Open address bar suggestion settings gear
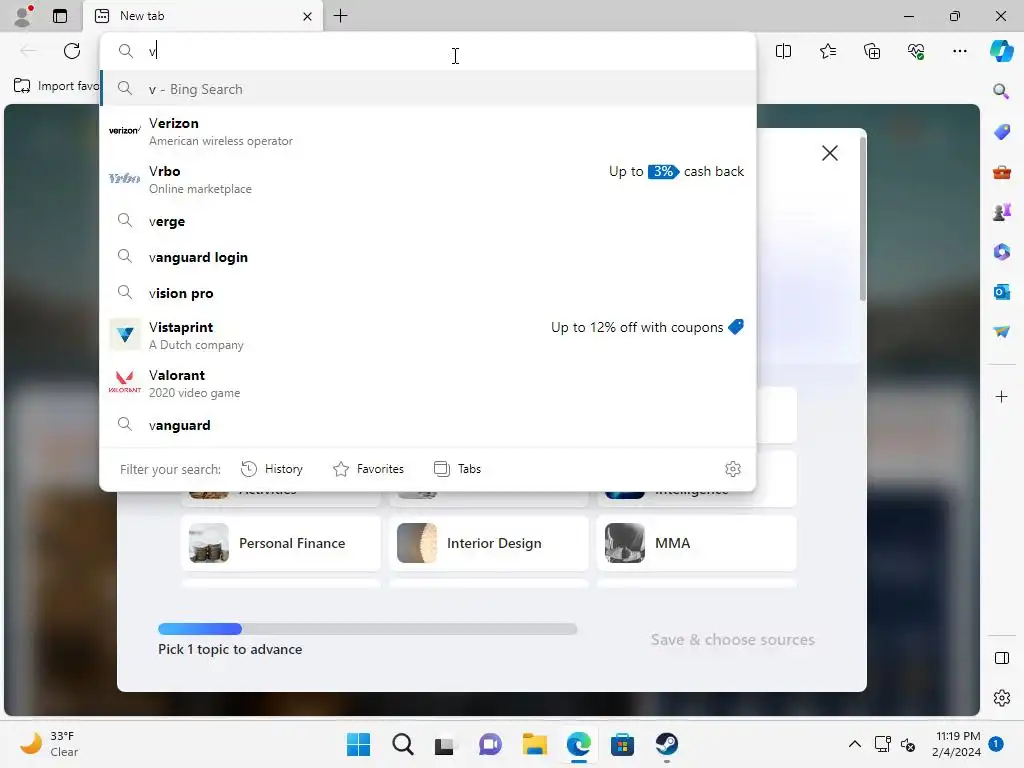1024x768 pixels. click(x=733, y=469)
